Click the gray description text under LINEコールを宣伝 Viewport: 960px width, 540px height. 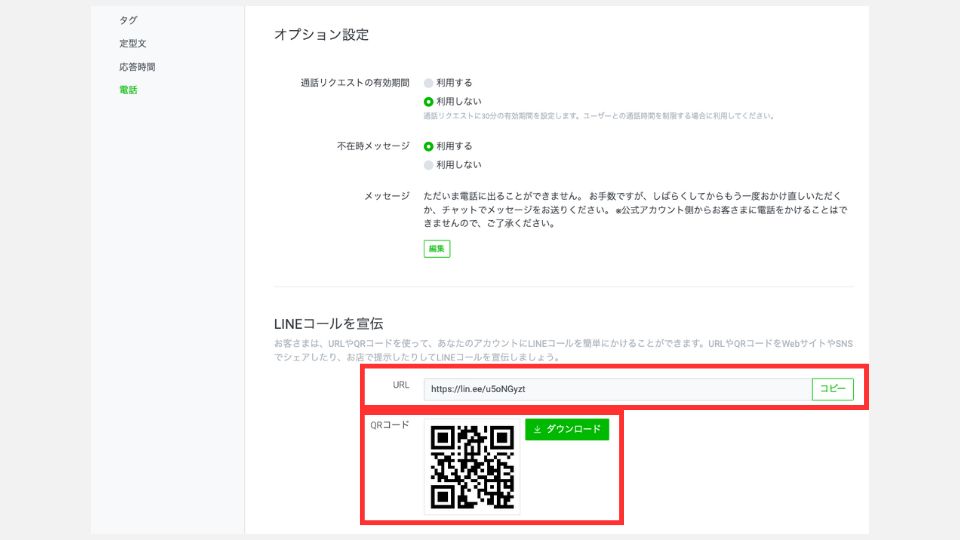point(563,350)
